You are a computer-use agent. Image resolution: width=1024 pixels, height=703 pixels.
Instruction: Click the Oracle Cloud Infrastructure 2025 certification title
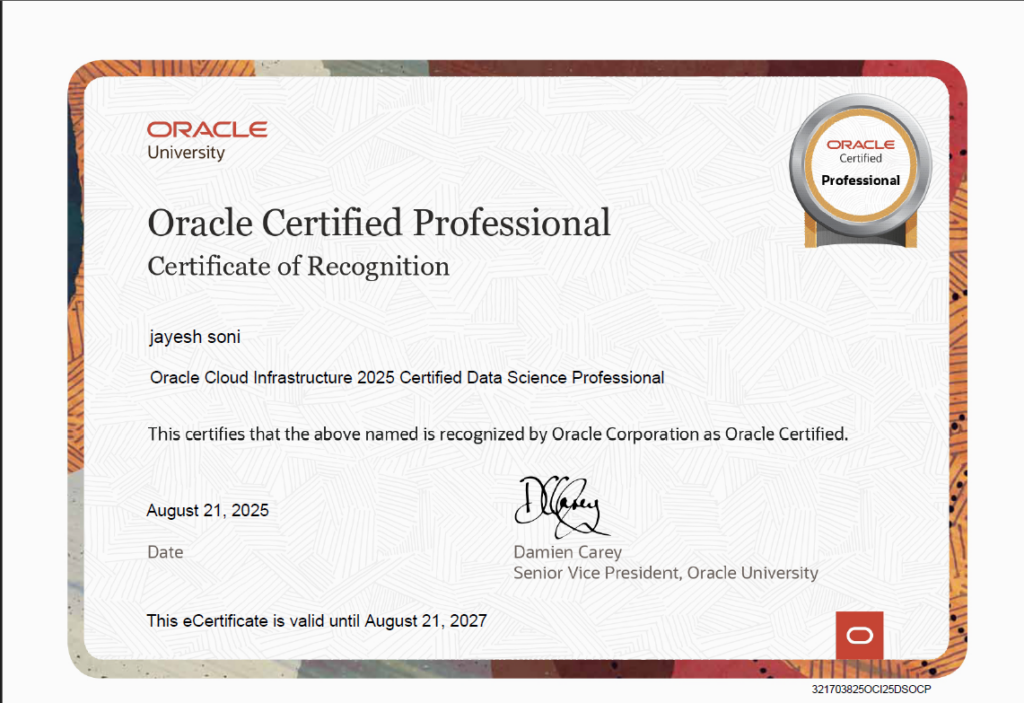[407, 378]
